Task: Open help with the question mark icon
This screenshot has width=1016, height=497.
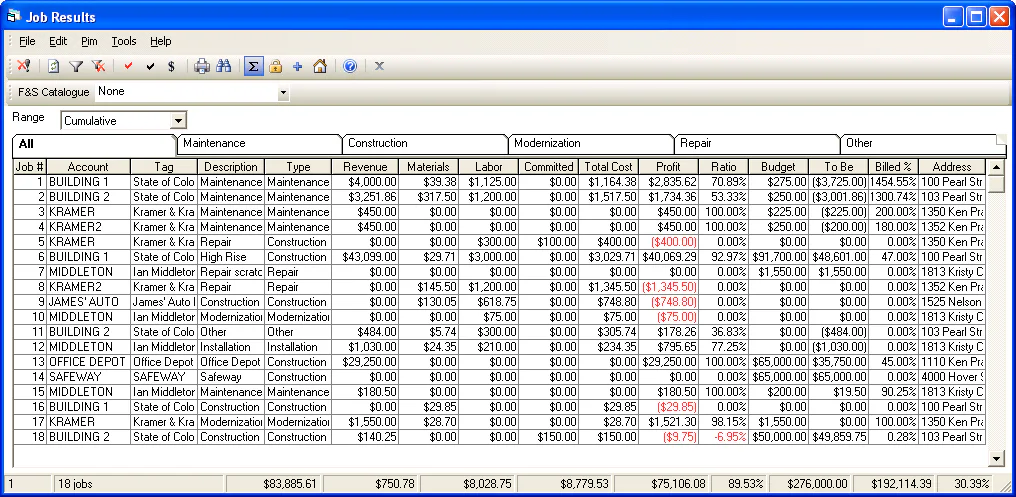Action: click(350, 66)
